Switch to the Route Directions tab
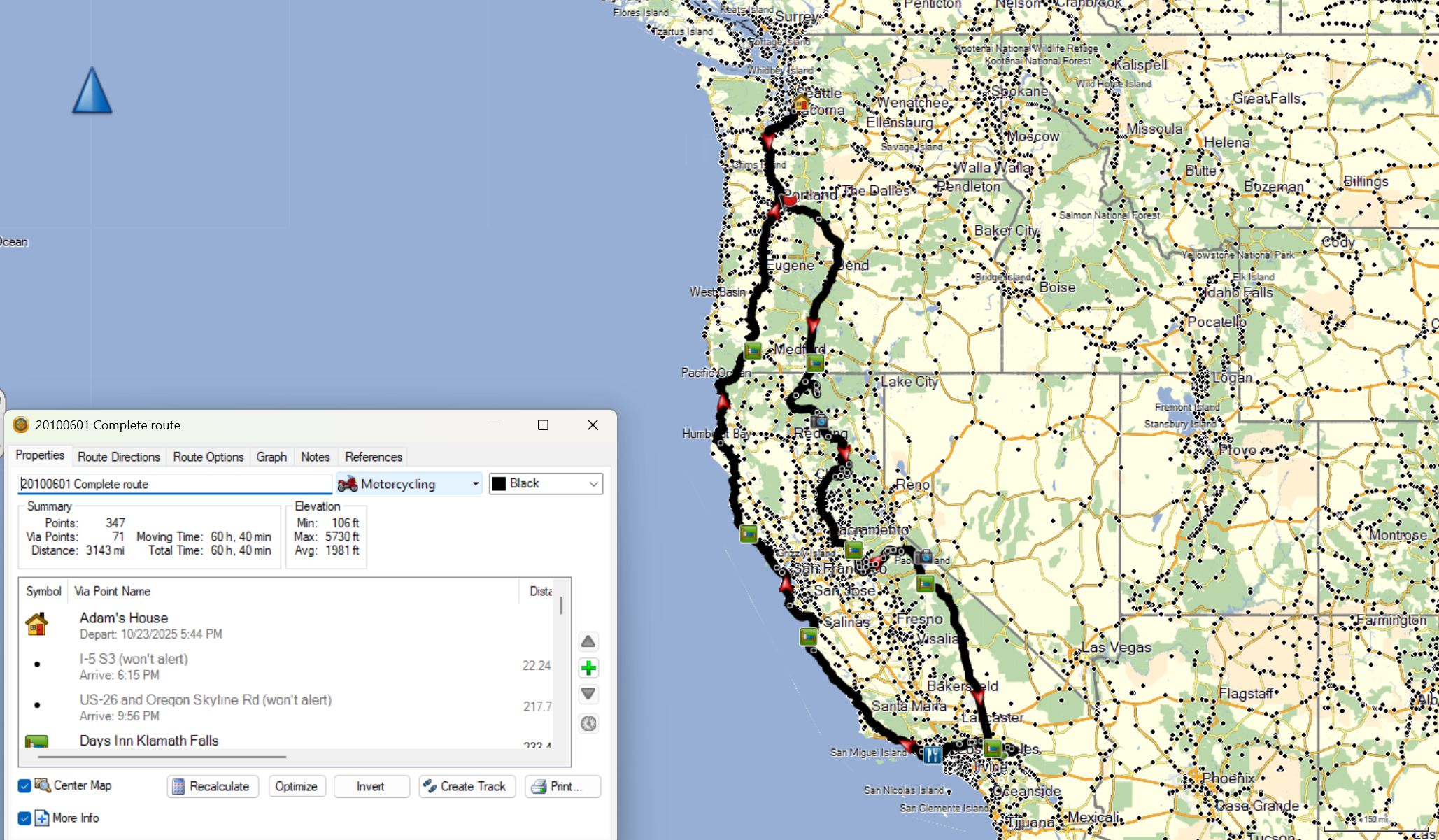 point(119,457)
